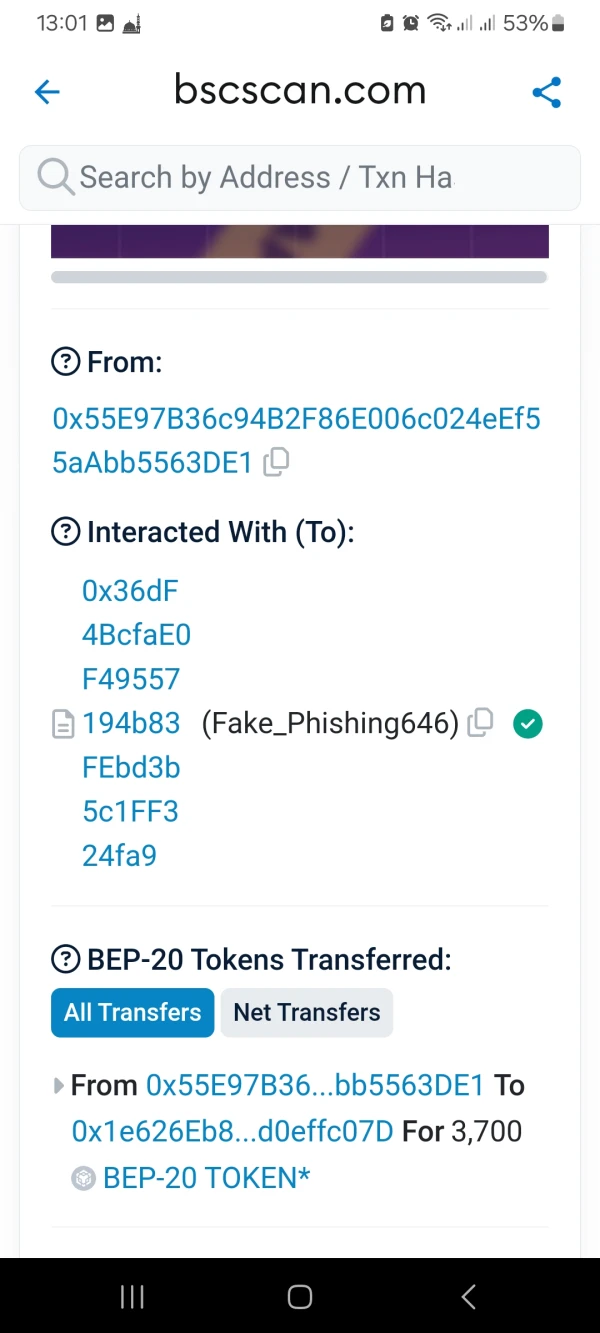Open the BEP-20 TOKEN* link
600x1333 pixels.
(206, 1177)
